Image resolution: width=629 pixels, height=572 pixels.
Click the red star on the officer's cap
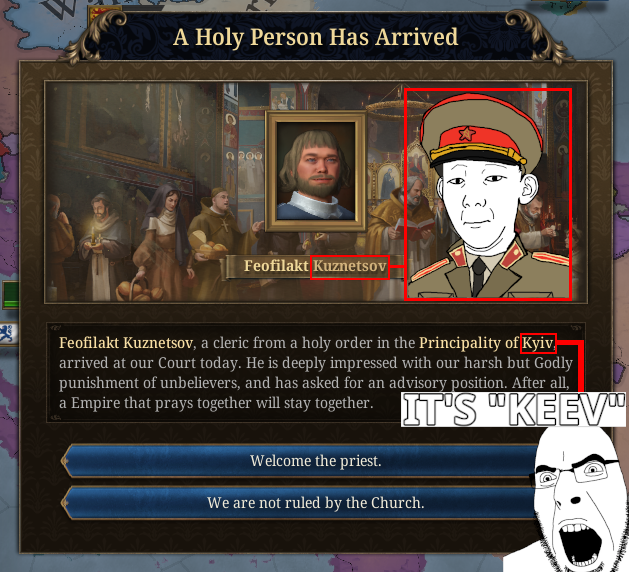(467, 134)
